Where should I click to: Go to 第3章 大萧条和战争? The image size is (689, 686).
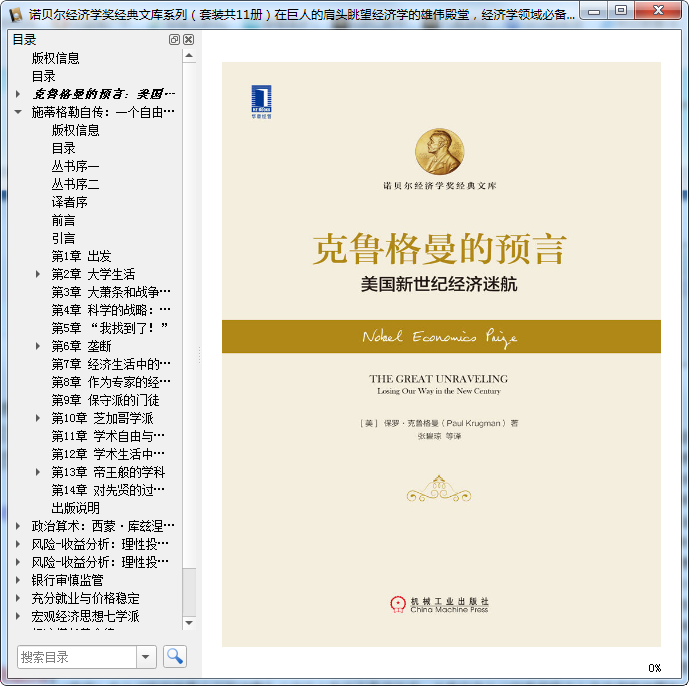[111, 292]
